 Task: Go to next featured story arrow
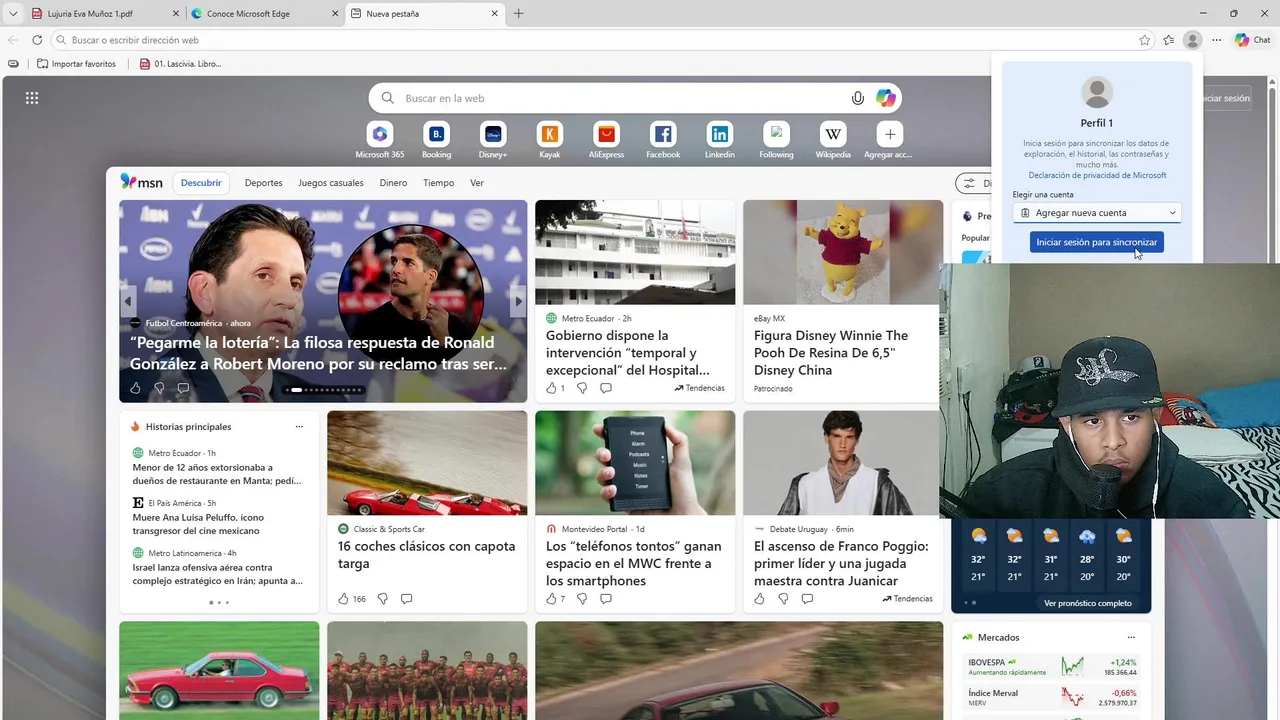point(517,301)
